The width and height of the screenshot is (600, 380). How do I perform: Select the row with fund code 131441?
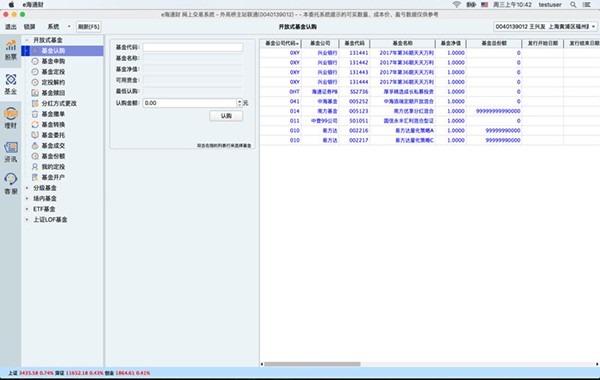click(430, 53)
